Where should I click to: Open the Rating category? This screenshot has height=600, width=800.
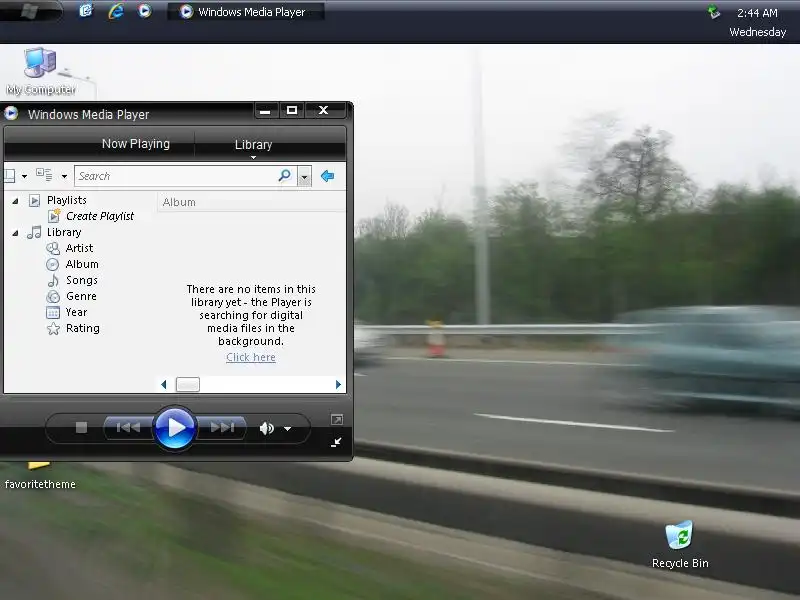[83, 328]
